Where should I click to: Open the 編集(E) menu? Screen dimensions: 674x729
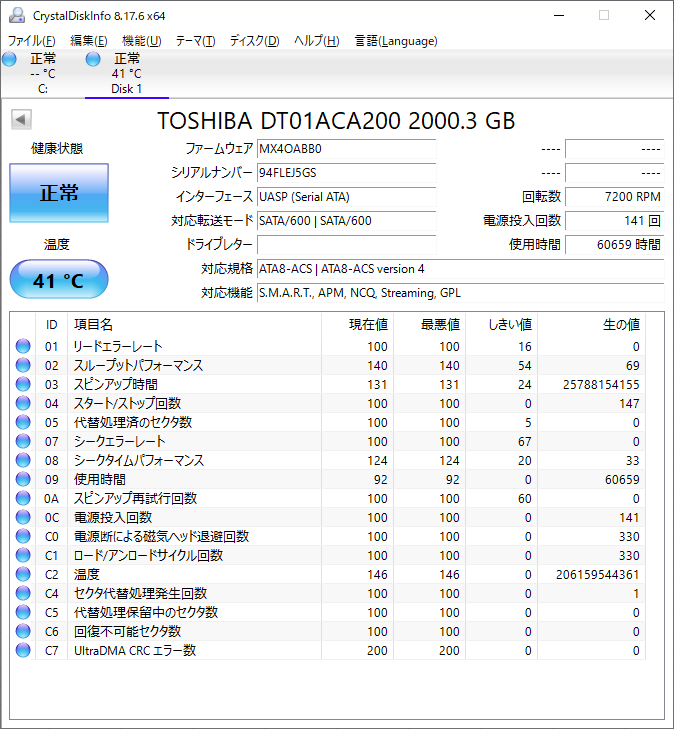[89, 41]
